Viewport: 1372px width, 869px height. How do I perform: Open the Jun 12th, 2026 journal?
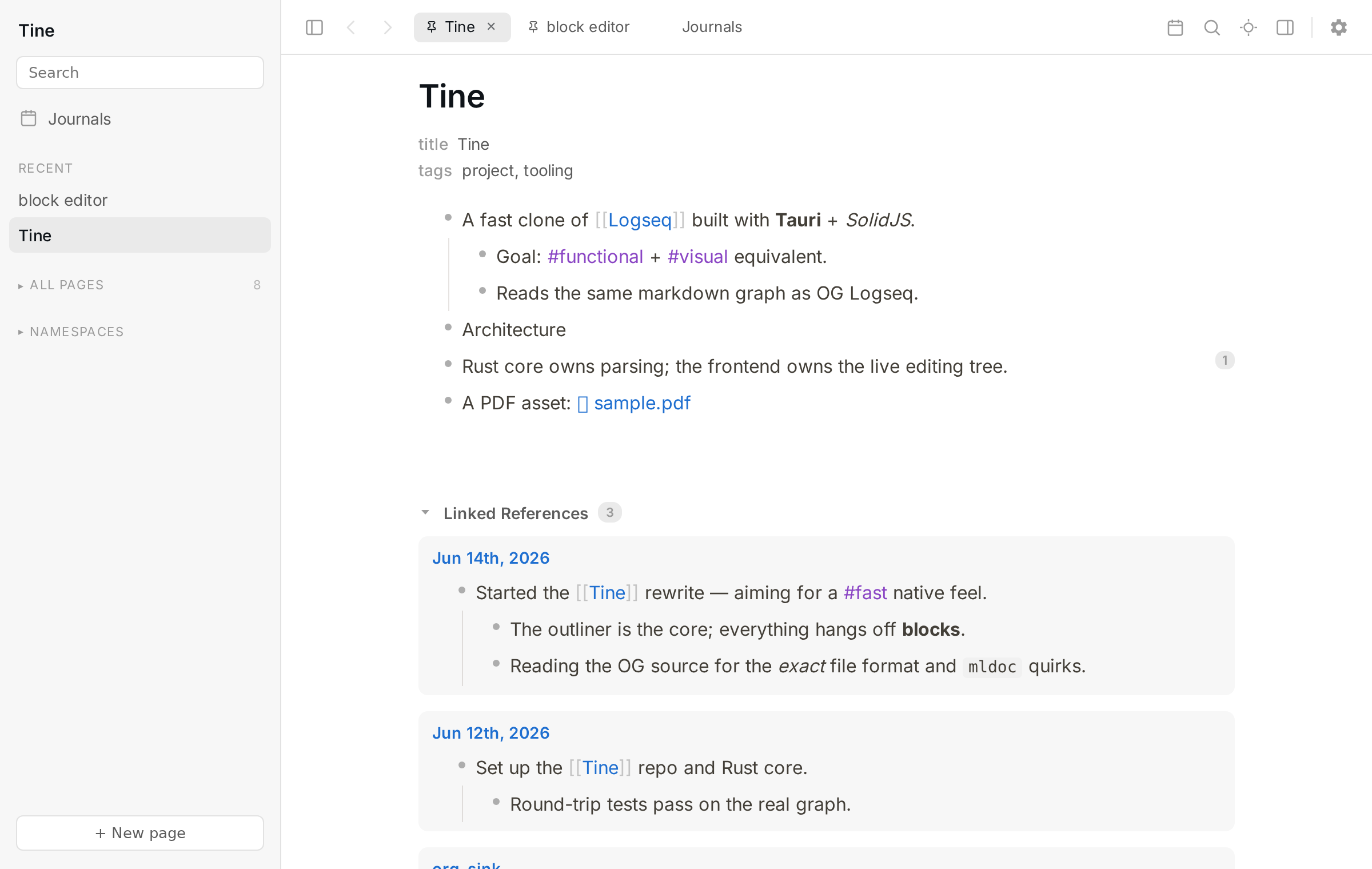(x=490, y=733)
